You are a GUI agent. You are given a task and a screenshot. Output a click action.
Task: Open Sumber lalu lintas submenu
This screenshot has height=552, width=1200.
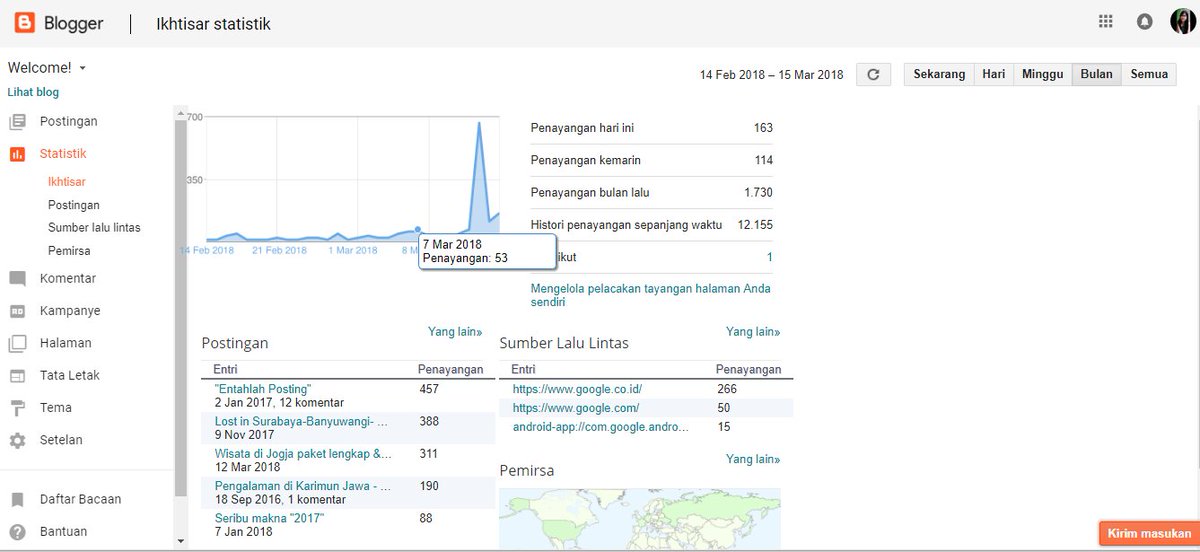94,228
